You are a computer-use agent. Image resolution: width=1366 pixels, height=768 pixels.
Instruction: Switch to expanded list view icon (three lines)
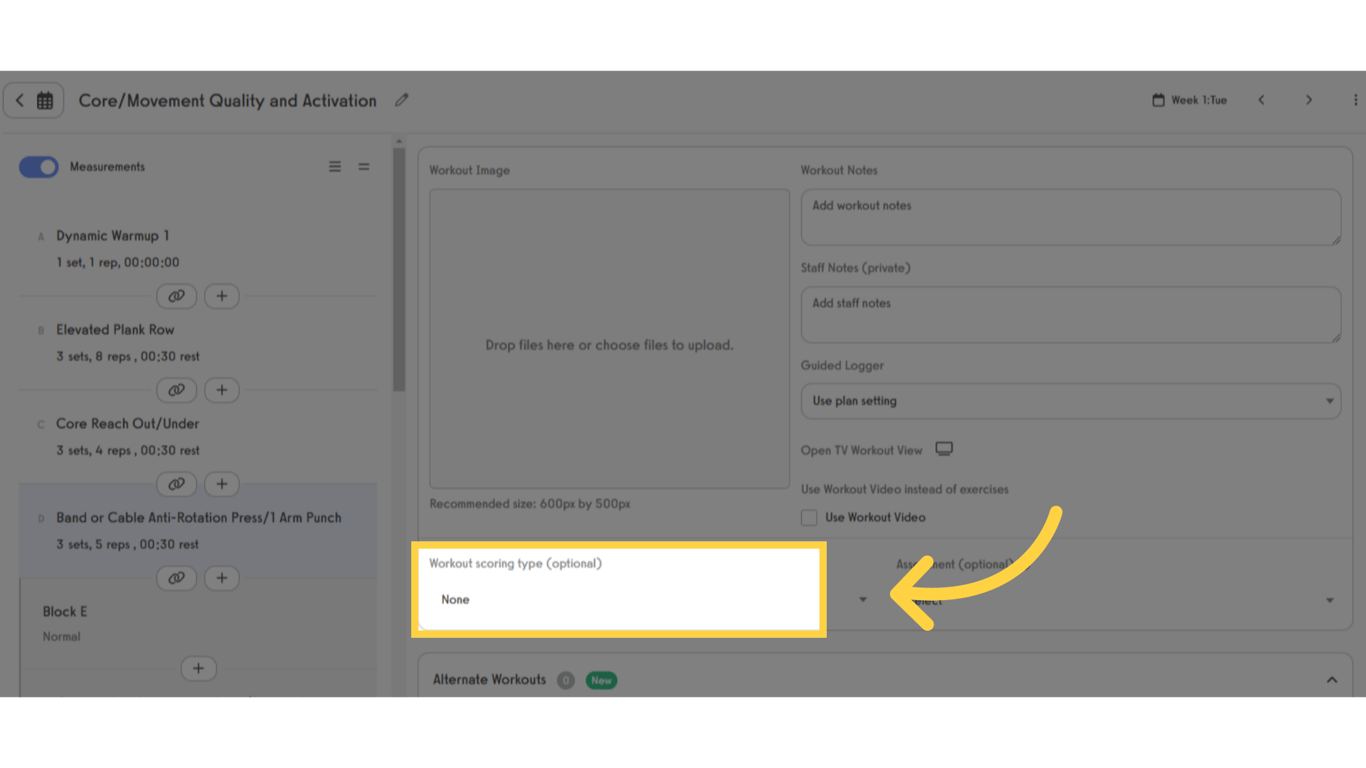335,167
